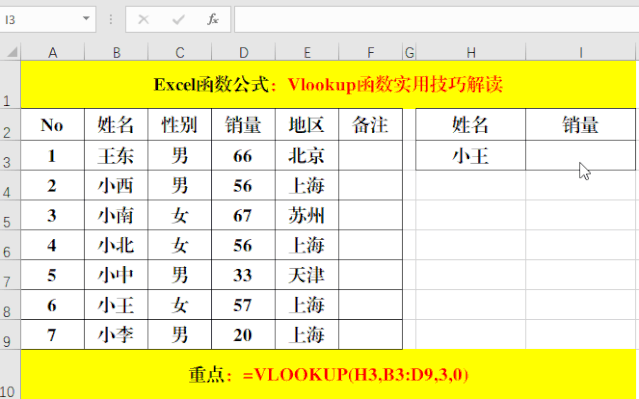Select narrow column G header
The height and width of the screenshot is (399, 639).
pyautogui.click(x=409, y=52)
